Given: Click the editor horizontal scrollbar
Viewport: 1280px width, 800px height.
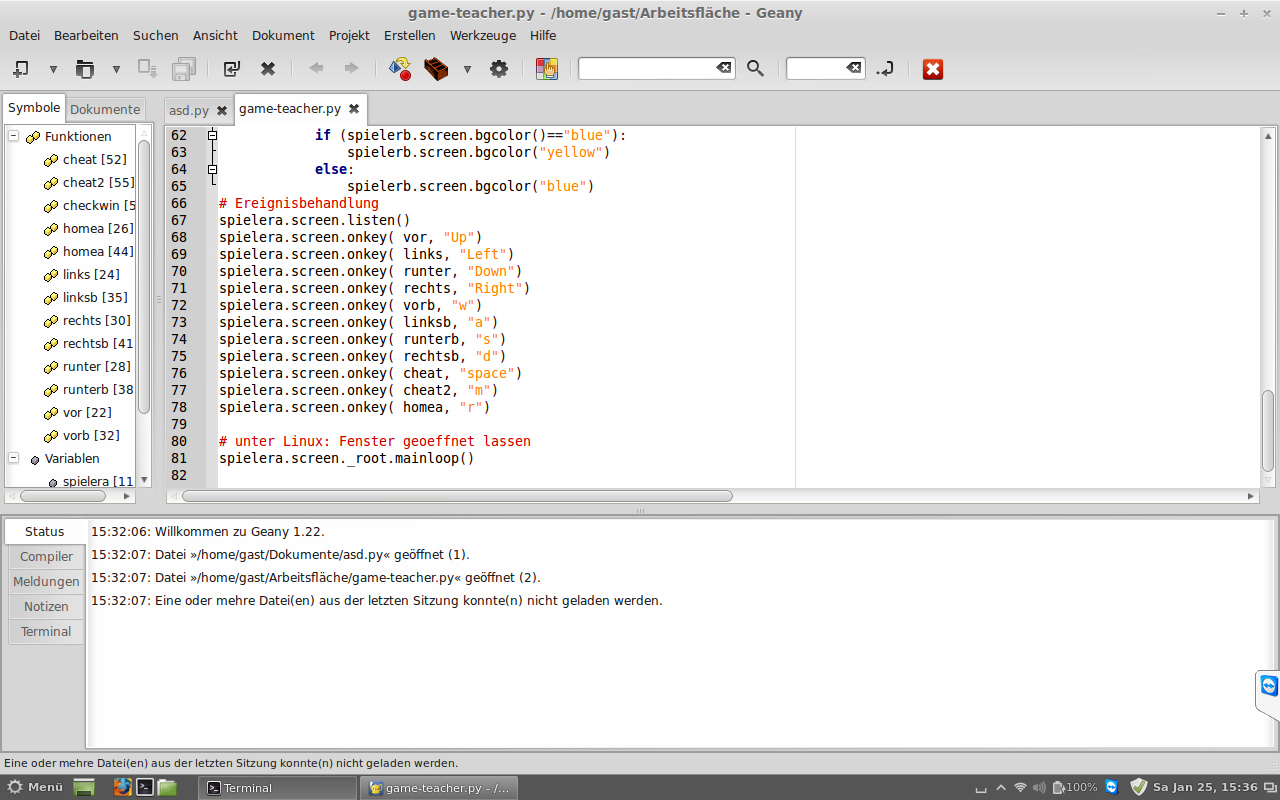Looking at the screenshot, I should pos(457,496).
